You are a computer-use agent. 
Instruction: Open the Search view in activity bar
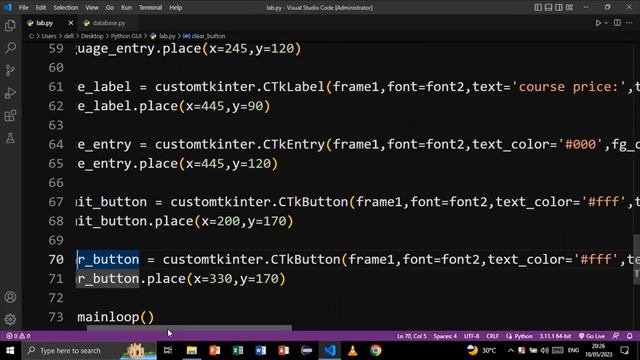click(10, 48)
